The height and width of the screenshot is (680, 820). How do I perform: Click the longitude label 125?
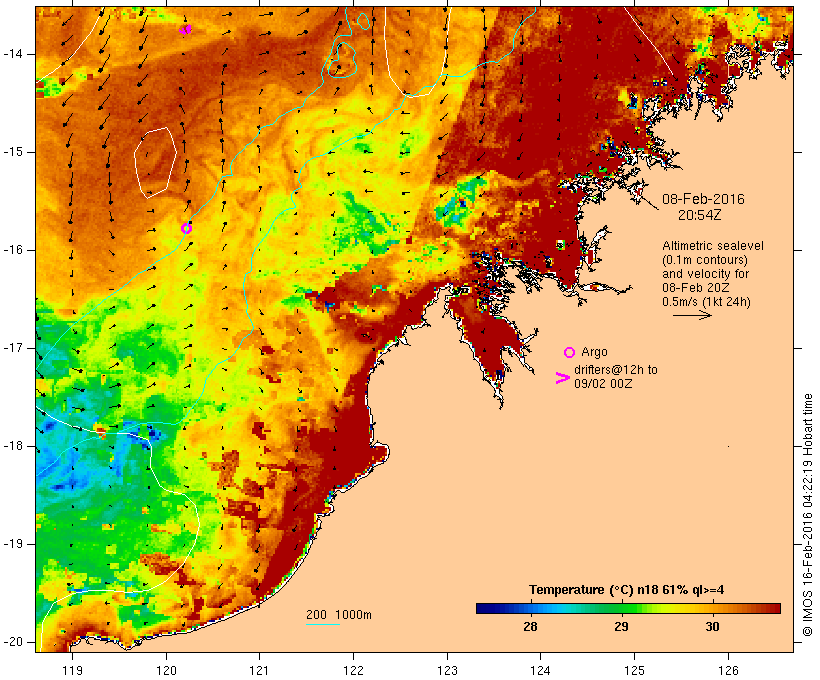click(x=634, y=670)
